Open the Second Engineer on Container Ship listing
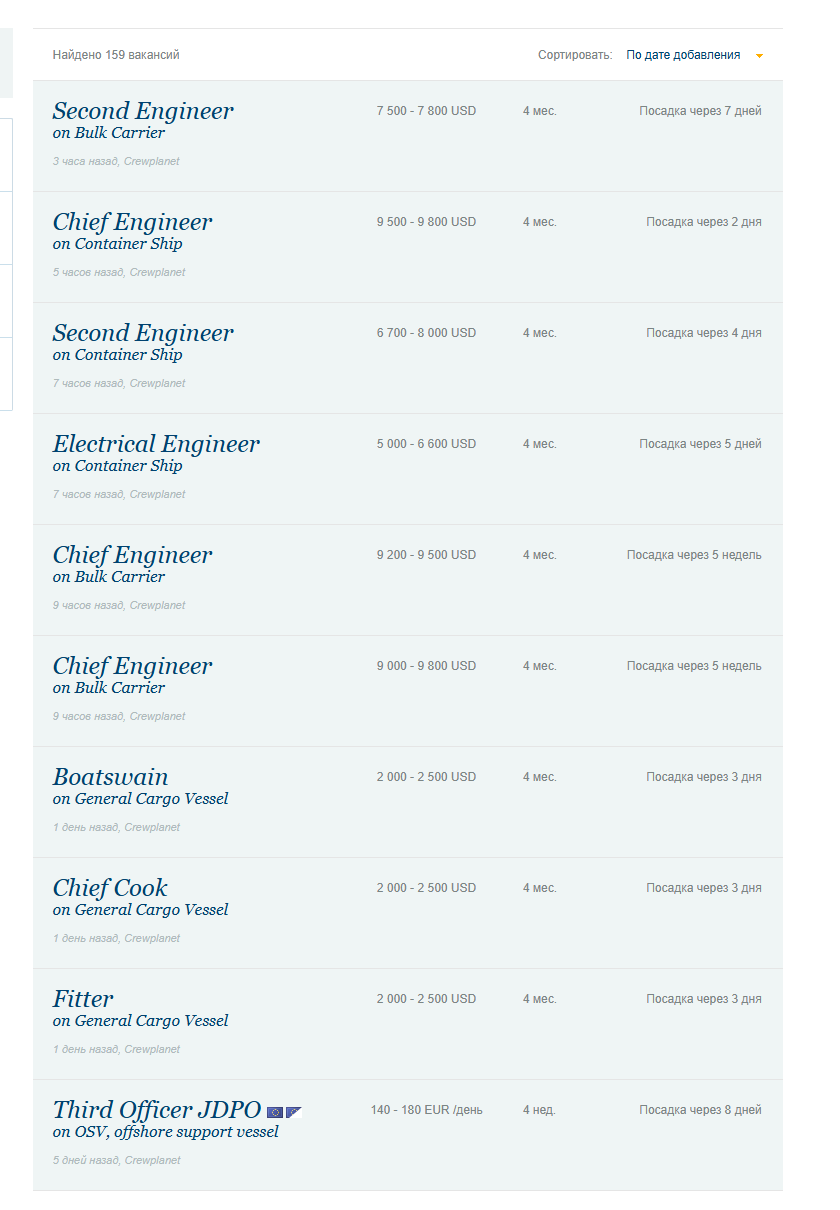Viewport: 840px width, 1210px height. (x=142, y=333)
